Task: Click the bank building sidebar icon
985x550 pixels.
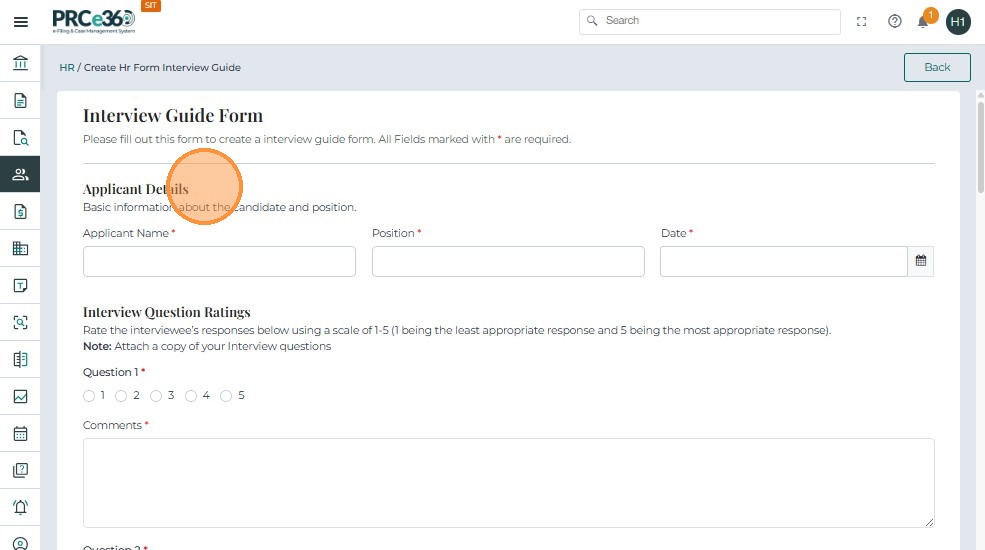Action: [x=20, y=64]
